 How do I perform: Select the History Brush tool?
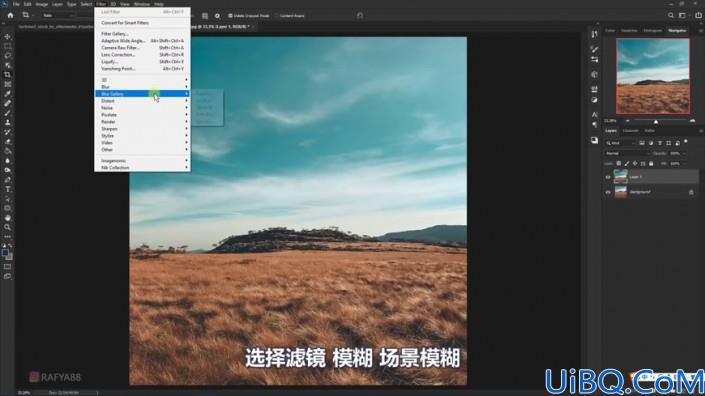tap(7, 132)
